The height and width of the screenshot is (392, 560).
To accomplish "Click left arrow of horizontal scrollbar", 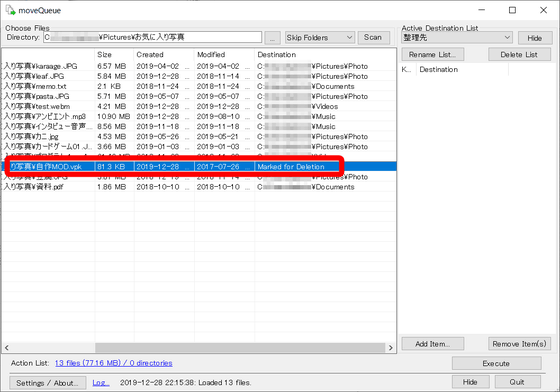I will (6, 348).
